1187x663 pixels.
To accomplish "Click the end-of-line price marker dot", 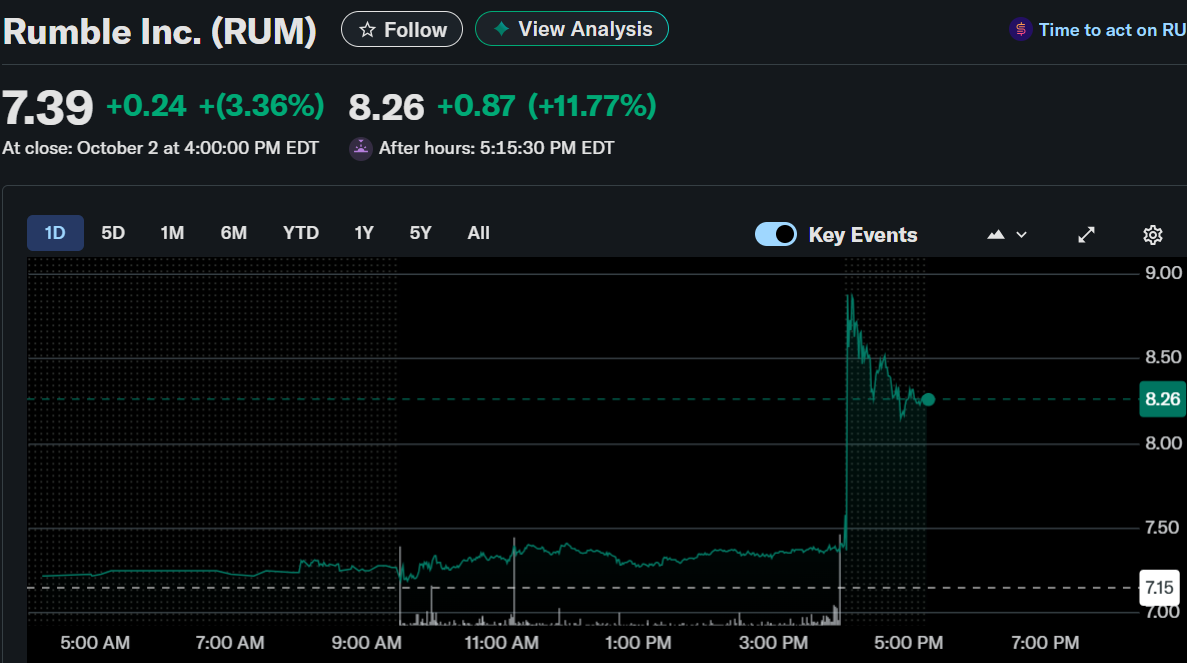I will click(928, 399).
